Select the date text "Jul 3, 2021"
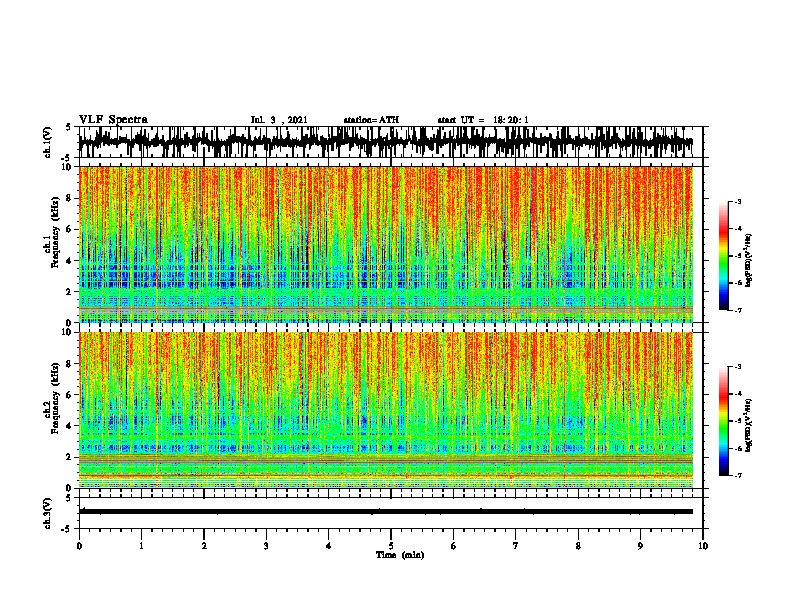The height and width of the screenshot is (612, 792). tap(279, 120)
